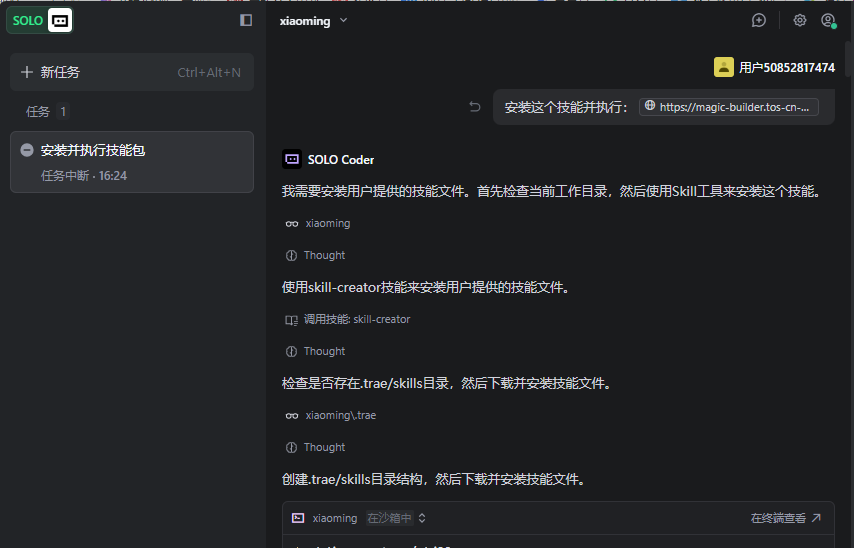Expand the Thought below xiaoming\.trae
The height and width of the screenshot is (548, 854).
(x=315, y=447)
